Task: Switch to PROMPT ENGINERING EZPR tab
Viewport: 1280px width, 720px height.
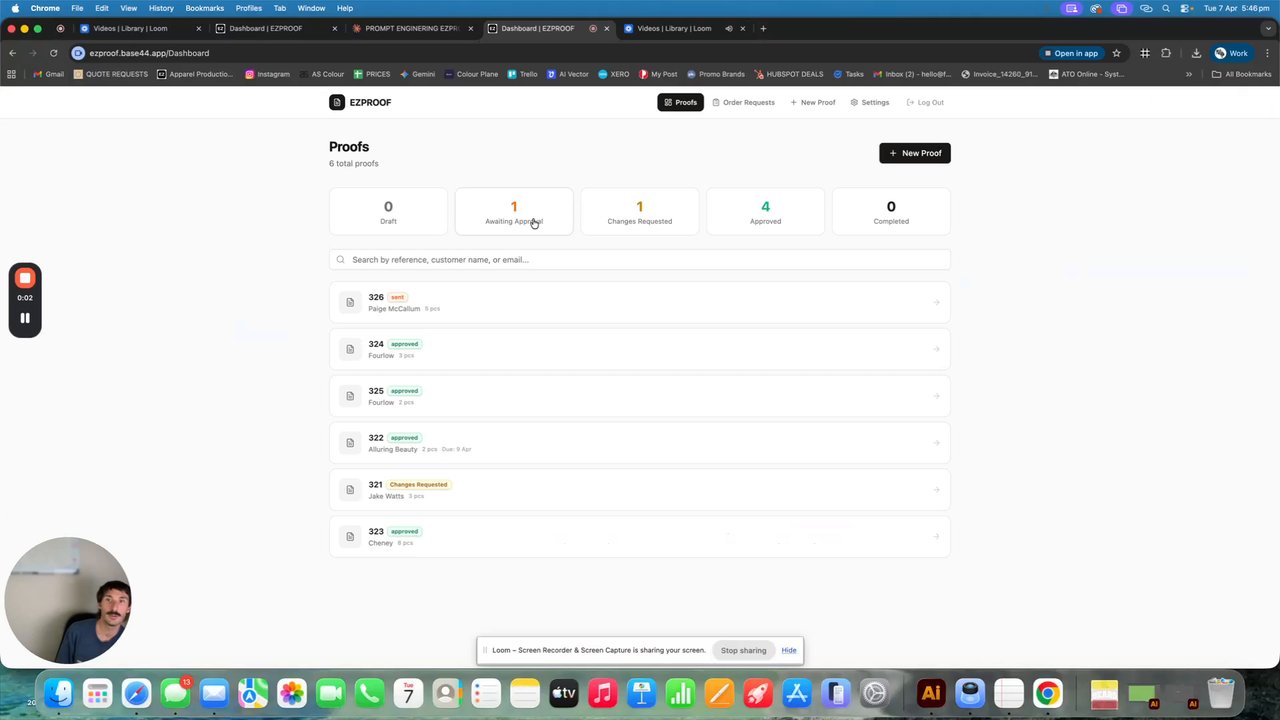Action: (412, 28)
